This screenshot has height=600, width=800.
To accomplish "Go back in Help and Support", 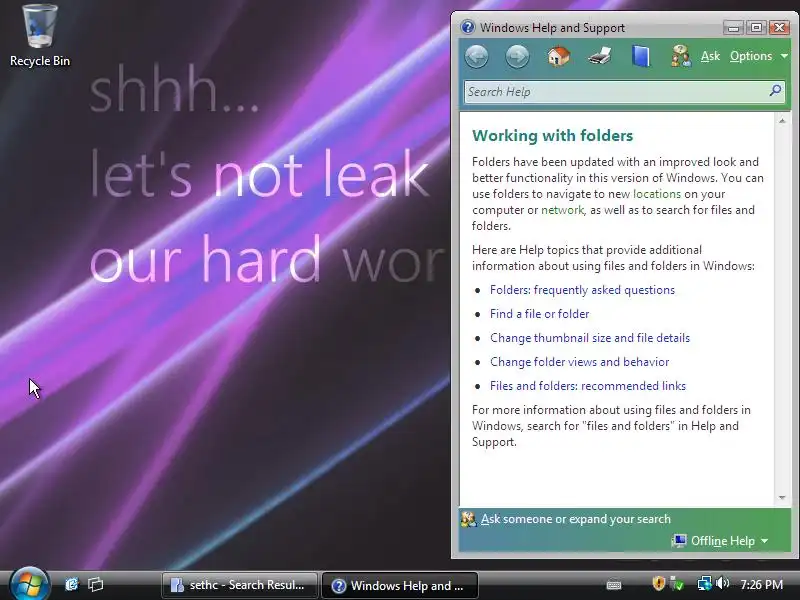I will coord(477,56).
